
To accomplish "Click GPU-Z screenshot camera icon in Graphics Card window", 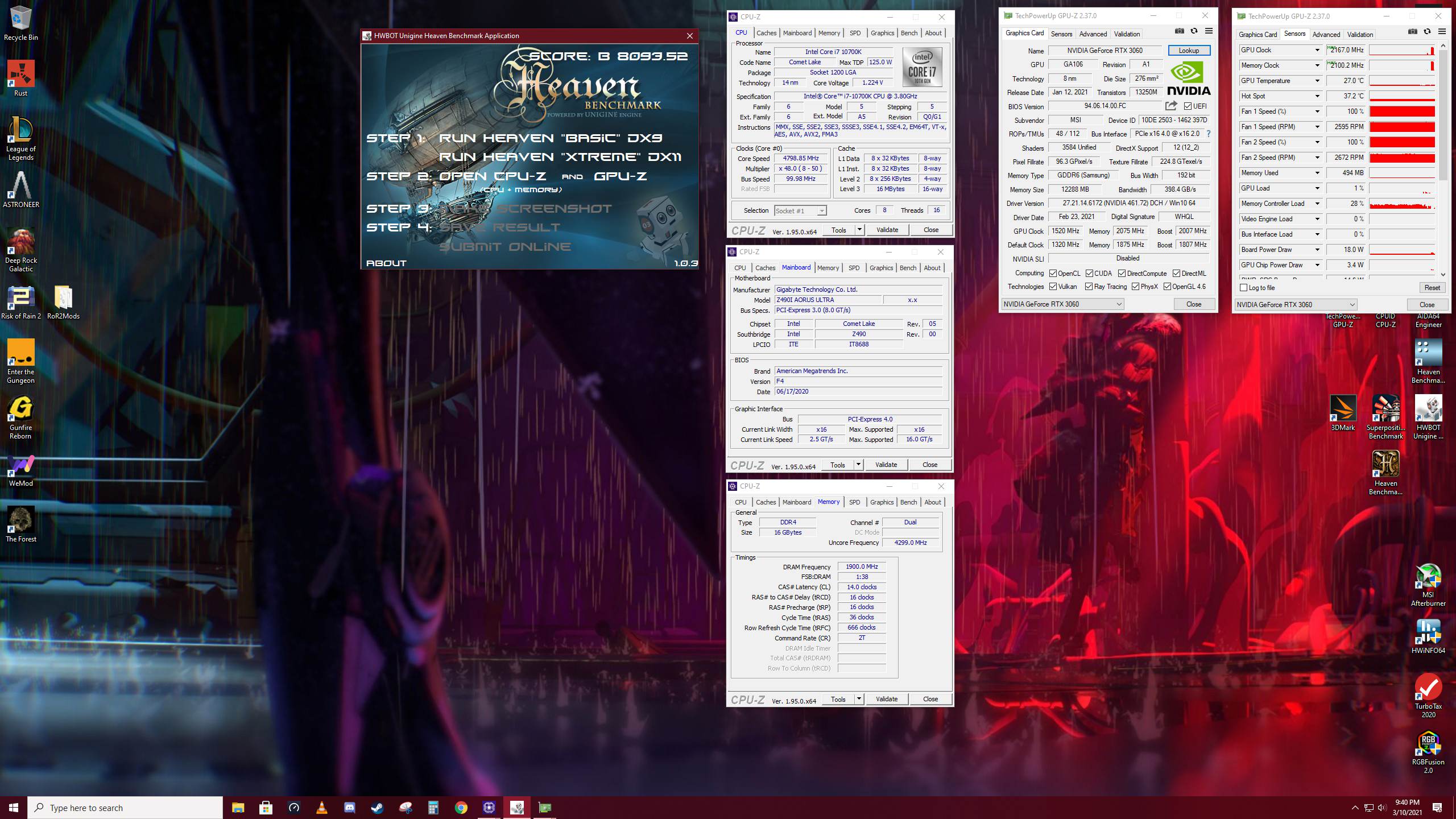I will point(1180,31).
